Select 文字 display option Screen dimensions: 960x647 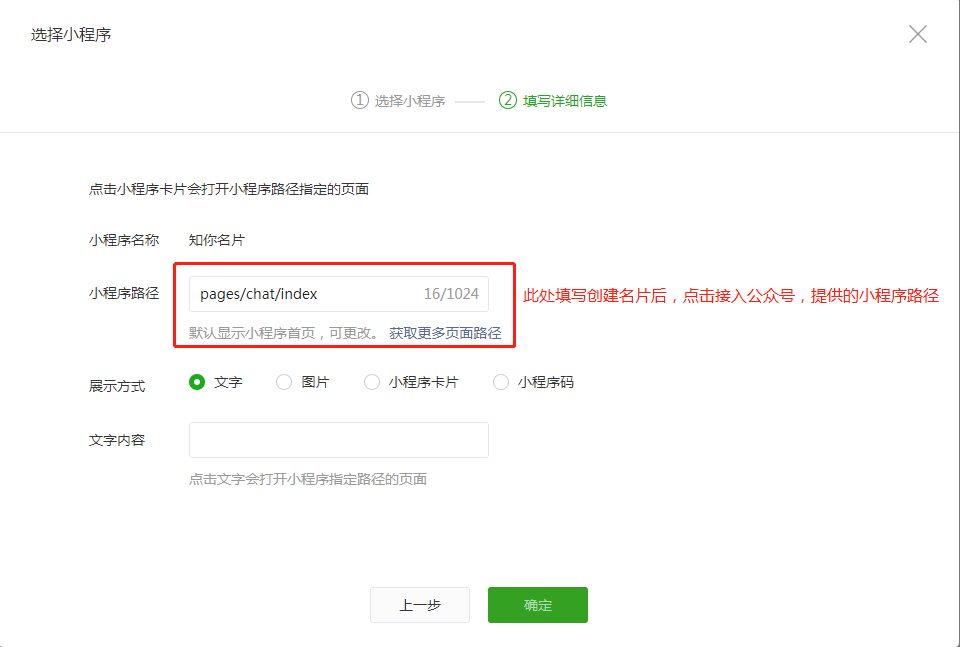[216, 382]
